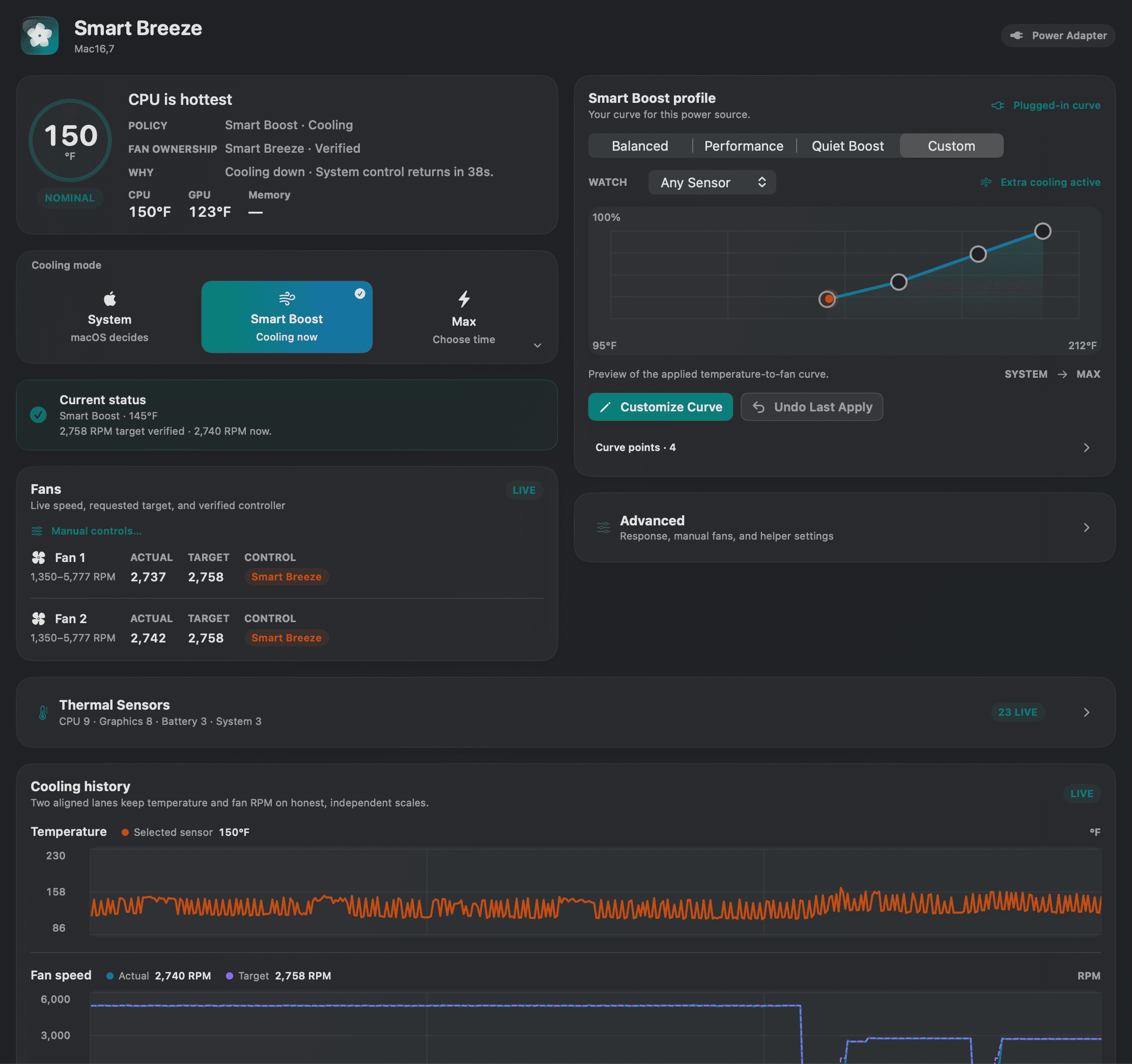Screen dimensions: 1132x1064
Task: Click the second curve control point
Action: click(x=898, y=282)
